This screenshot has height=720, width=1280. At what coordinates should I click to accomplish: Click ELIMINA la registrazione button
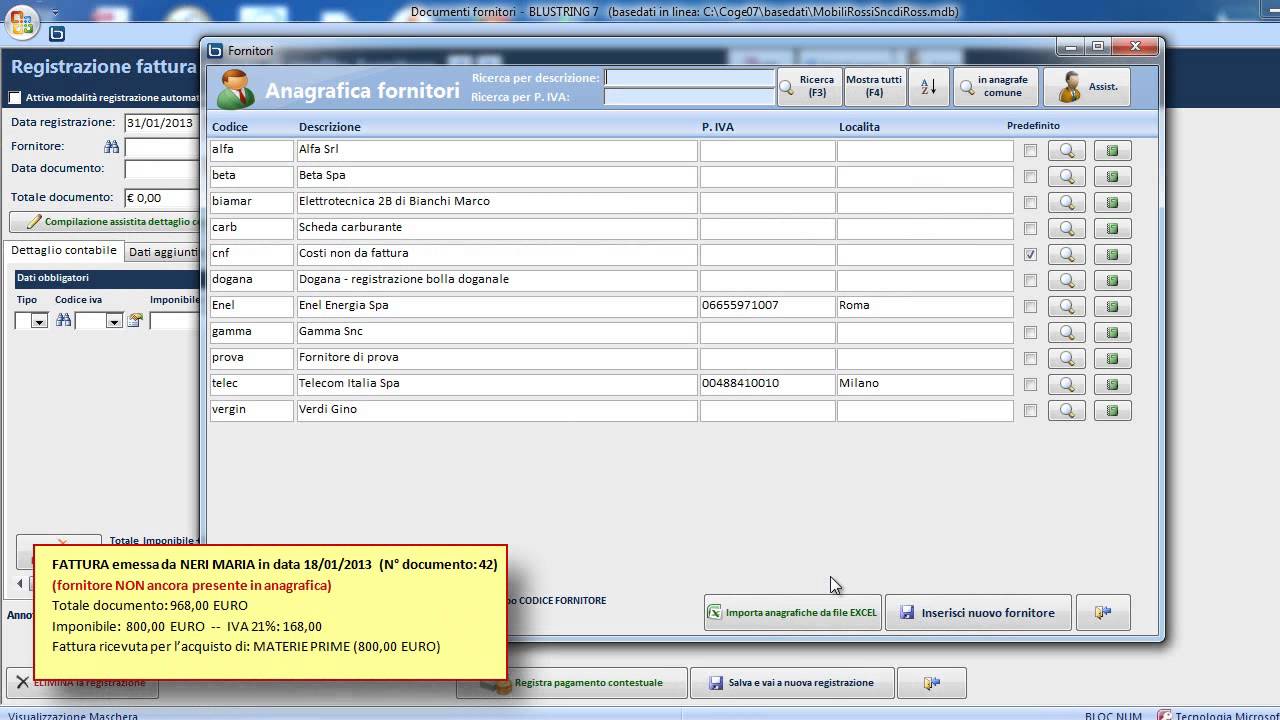pos(82,683)
